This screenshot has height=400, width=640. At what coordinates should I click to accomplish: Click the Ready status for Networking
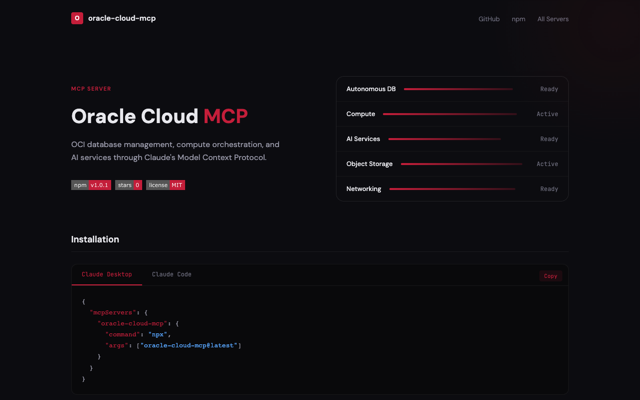pos(549,189)
